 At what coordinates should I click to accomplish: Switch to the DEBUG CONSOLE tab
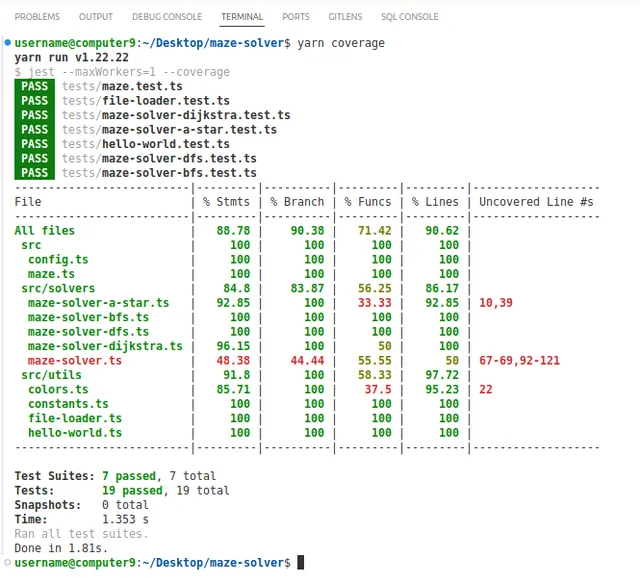tap(167, 17)
